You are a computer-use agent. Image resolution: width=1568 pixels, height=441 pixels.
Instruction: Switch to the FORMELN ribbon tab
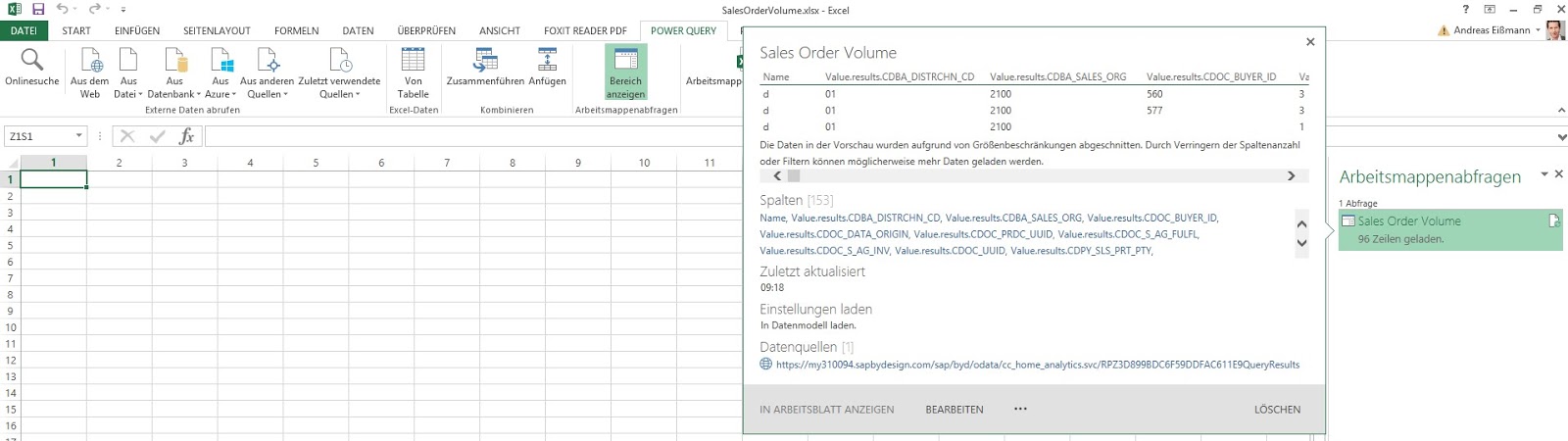pyautogui.click(x=296, y=30)
